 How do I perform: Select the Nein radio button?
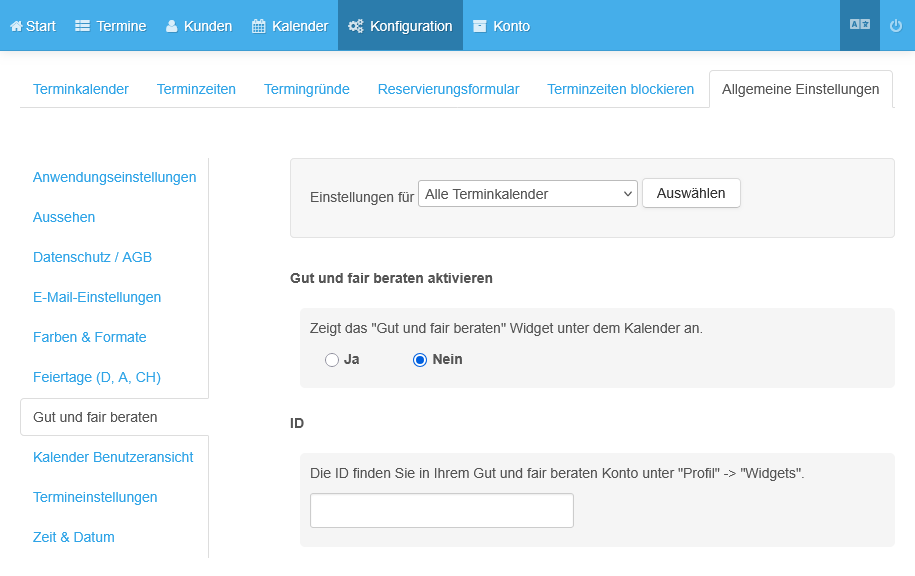pyautogui.click(x=420, y=360)
